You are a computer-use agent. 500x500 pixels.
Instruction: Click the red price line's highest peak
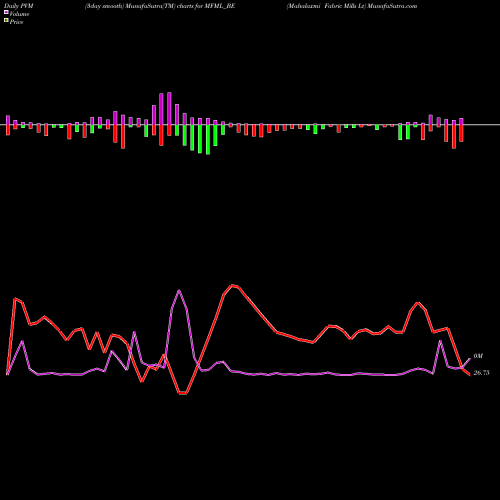point(232,285)
